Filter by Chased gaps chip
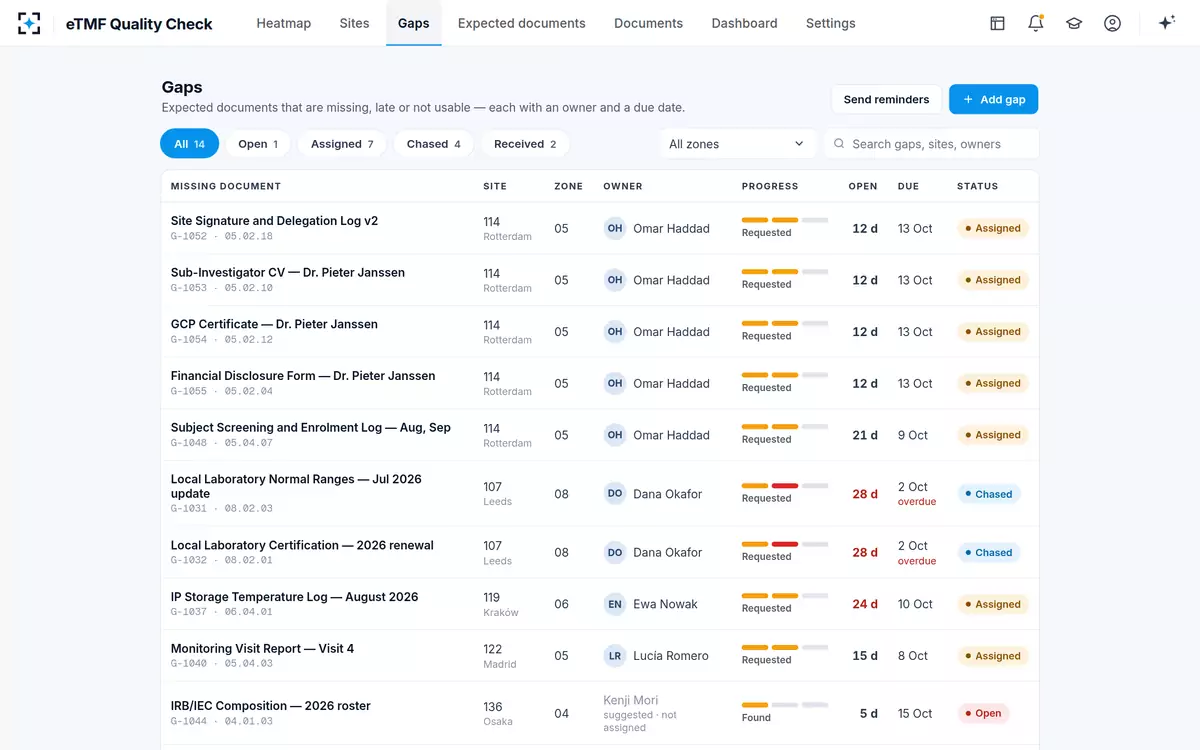This screenshot has height=750, width=1200. coord(434,144)
